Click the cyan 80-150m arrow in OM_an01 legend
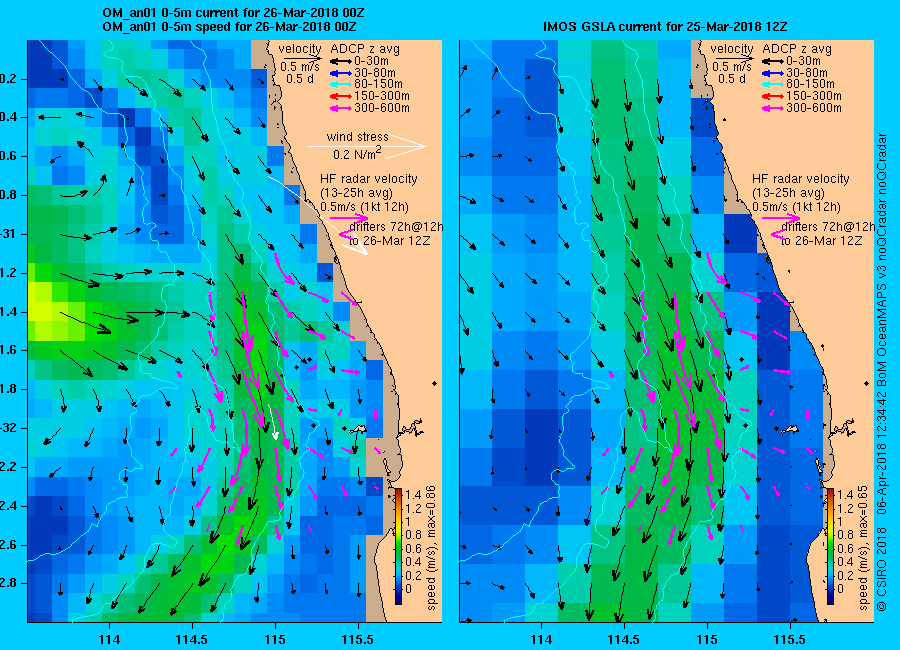Image resolution: width=900 pixels, height=650 pixels. click(x=341, y=84)
